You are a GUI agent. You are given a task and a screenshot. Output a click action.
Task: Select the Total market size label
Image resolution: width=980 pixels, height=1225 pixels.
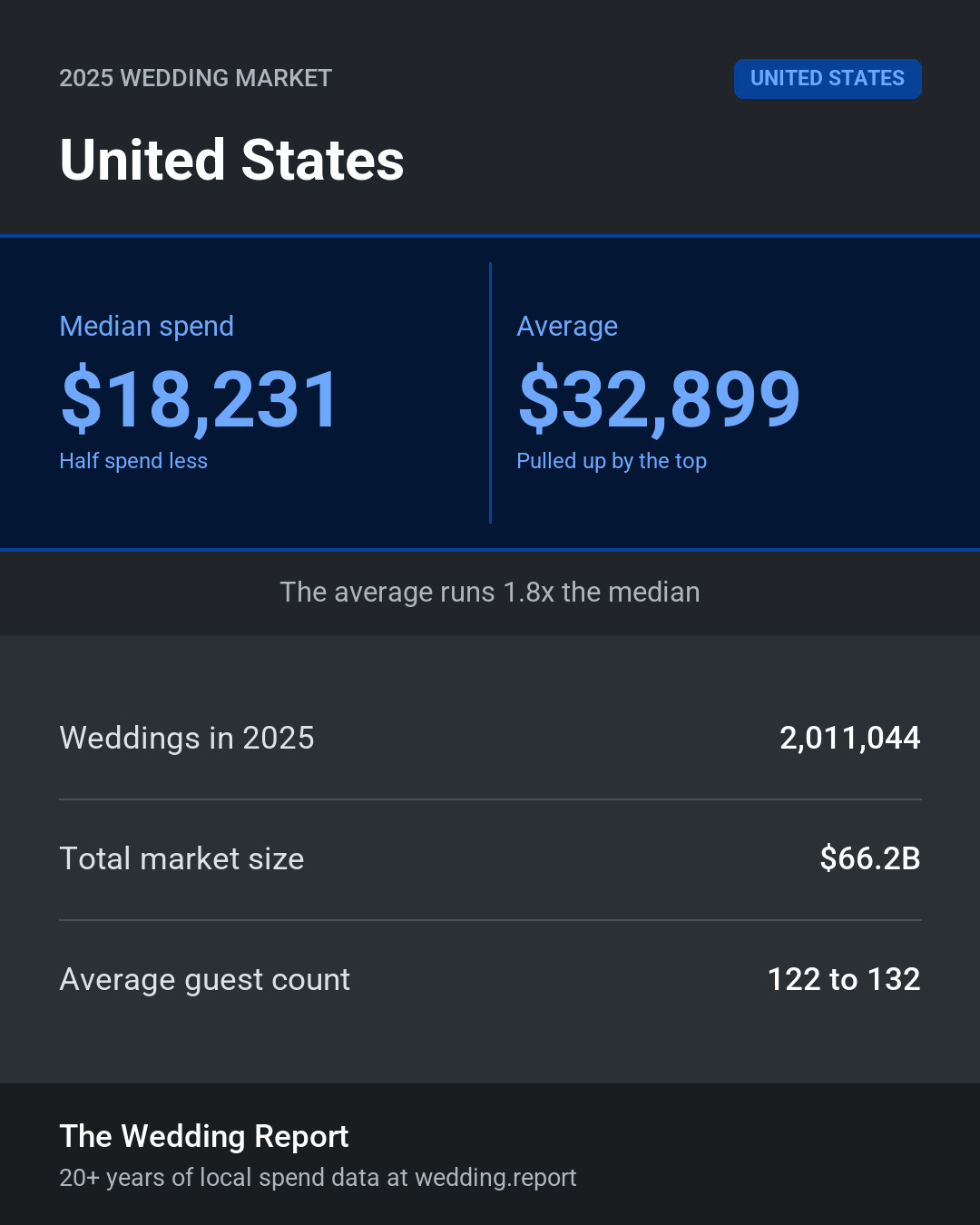click(x=181, y=858)
